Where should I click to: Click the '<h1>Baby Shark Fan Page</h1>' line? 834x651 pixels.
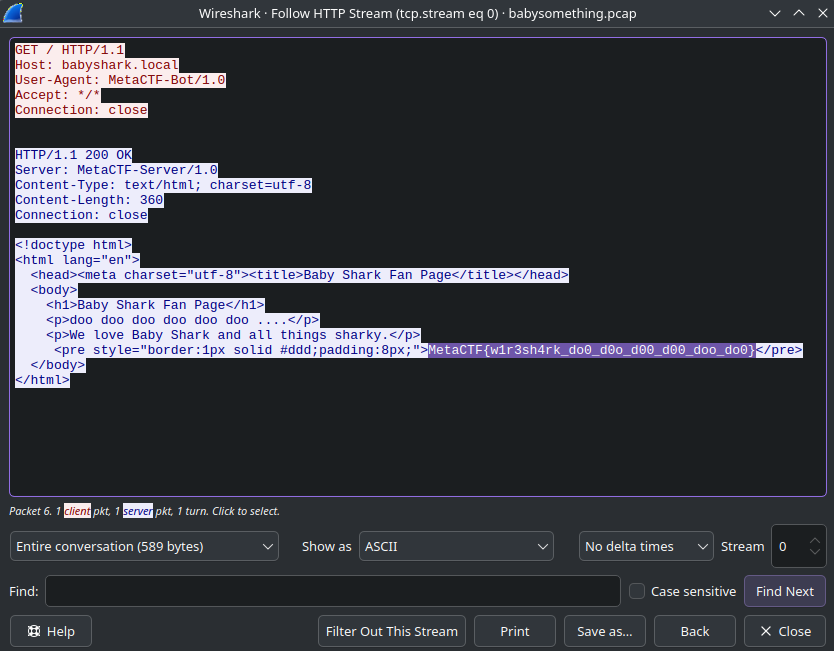click(155, 305)
